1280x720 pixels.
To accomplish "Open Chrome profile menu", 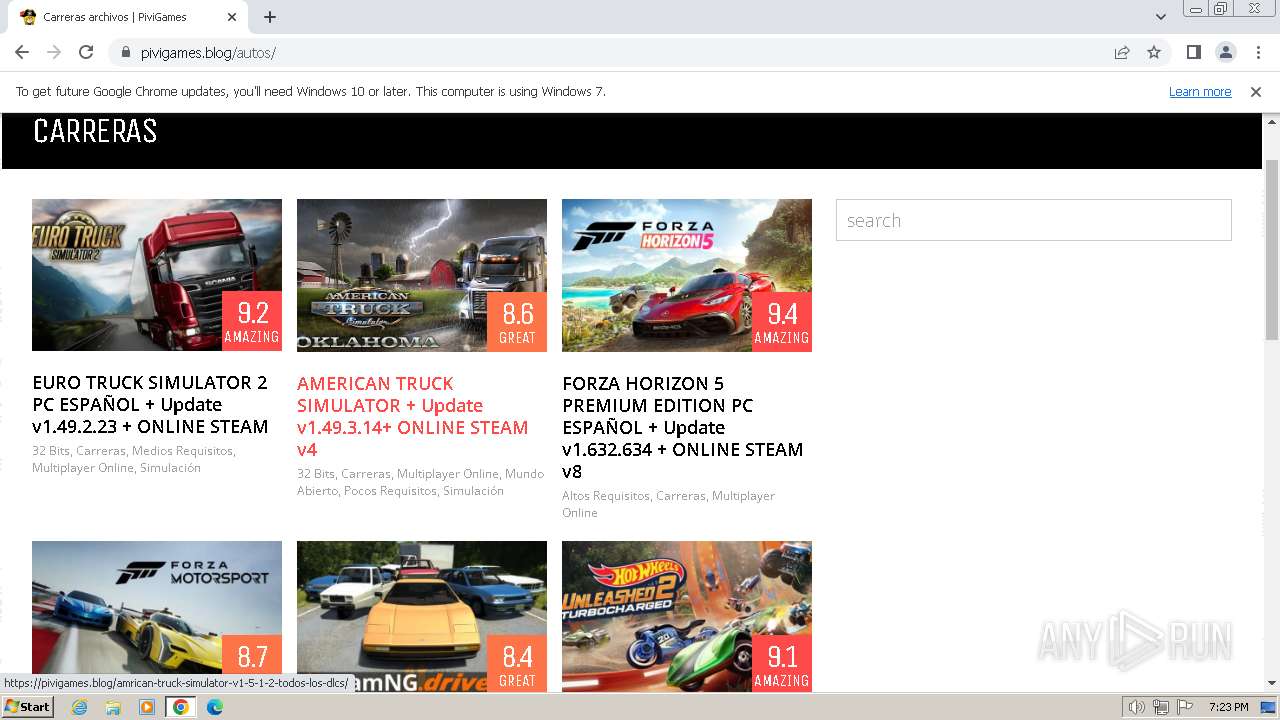I will [x=1225, y=52].
